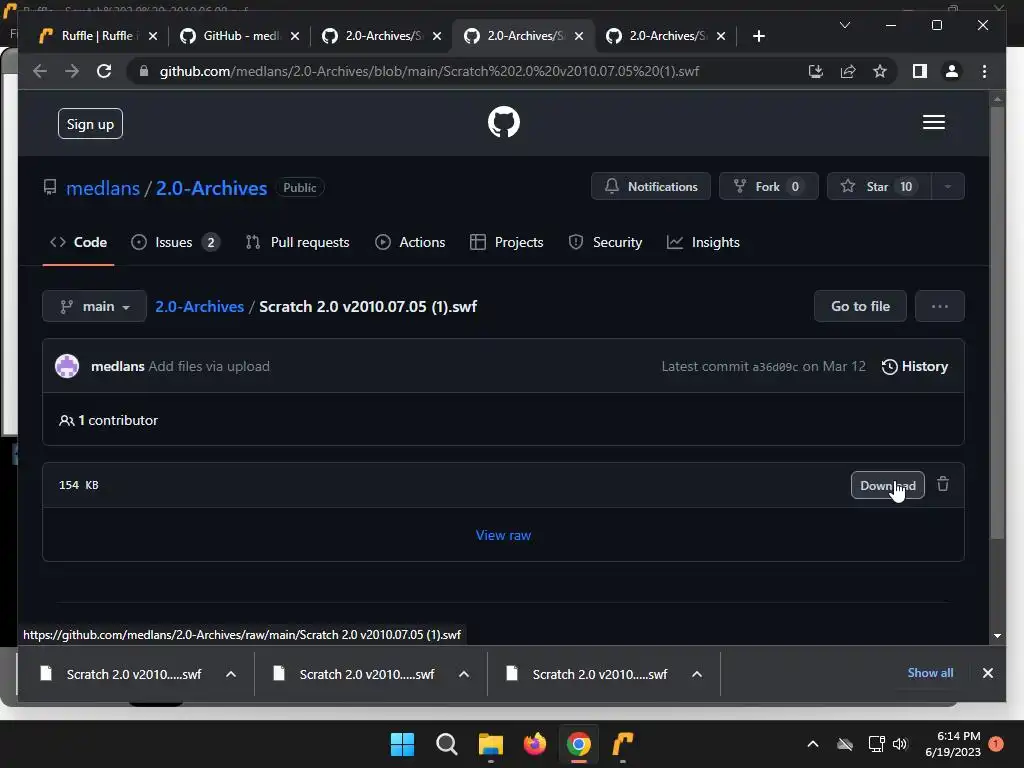Open Firefox from taskbar
Viewport: 1024px width, 768px height.
click(535, 744)
